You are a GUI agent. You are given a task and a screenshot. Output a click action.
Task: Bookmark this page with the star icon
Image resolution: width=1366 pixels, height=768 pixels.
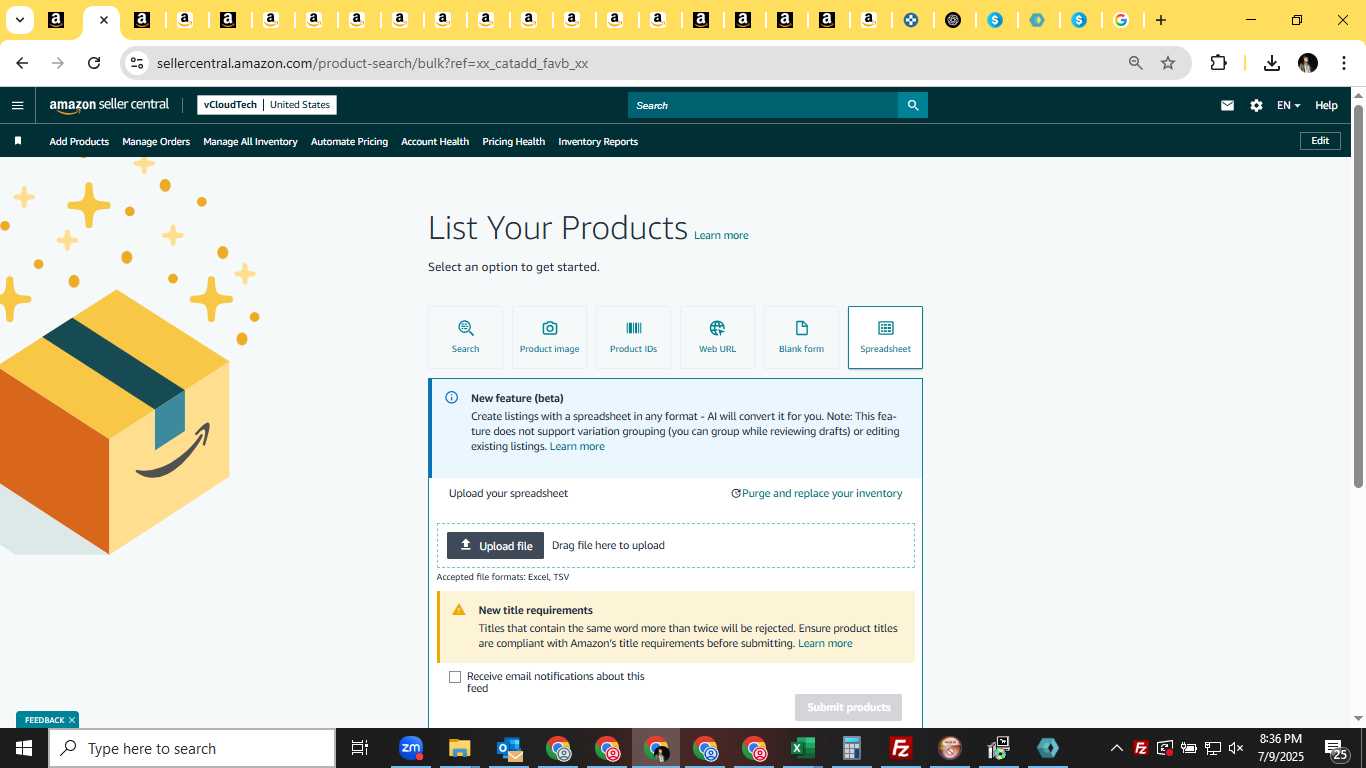click(x=1168, y=63)
